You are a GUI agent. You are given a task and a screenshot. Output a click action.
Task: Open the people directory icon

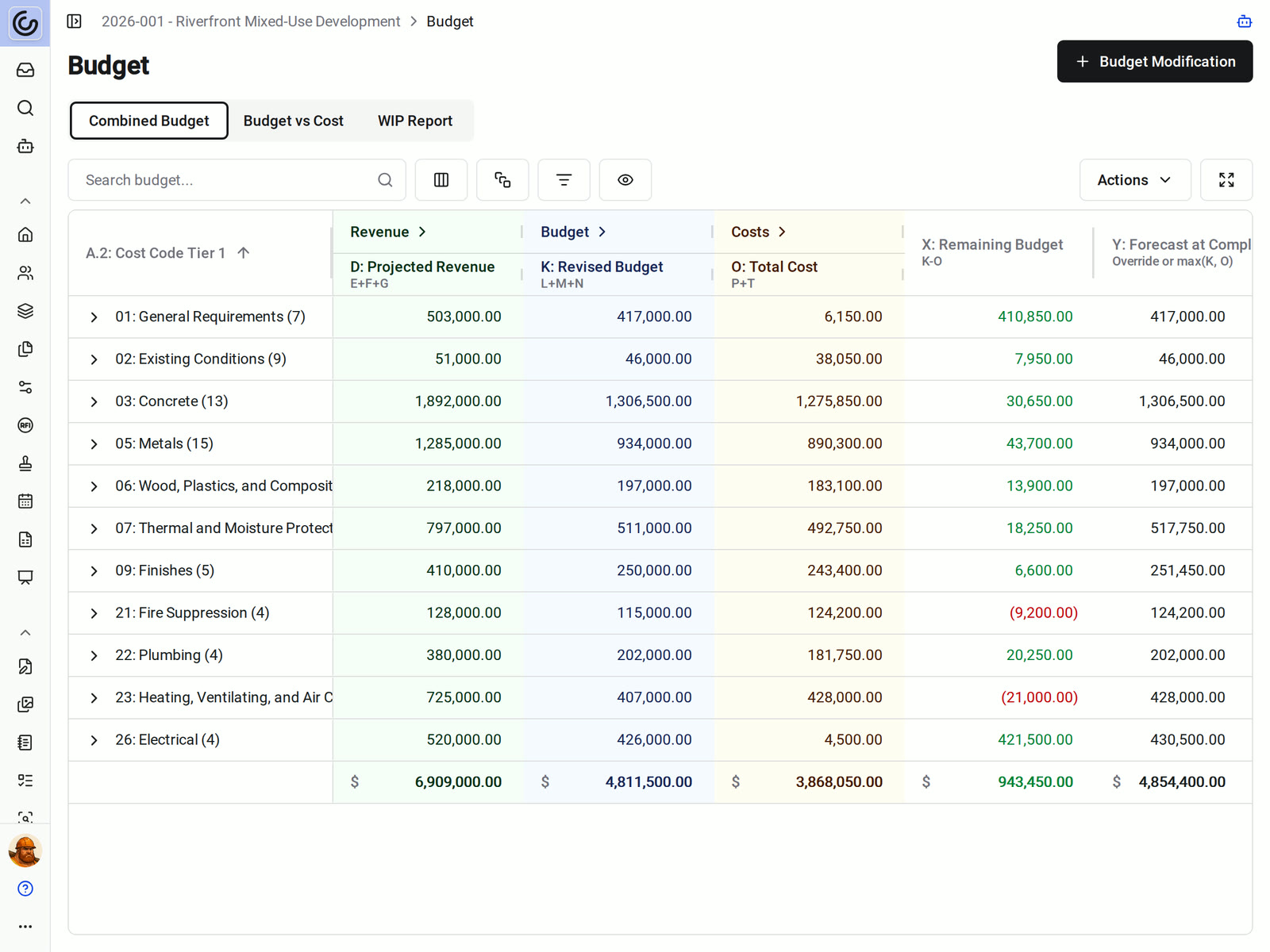[x=25, y=273]
